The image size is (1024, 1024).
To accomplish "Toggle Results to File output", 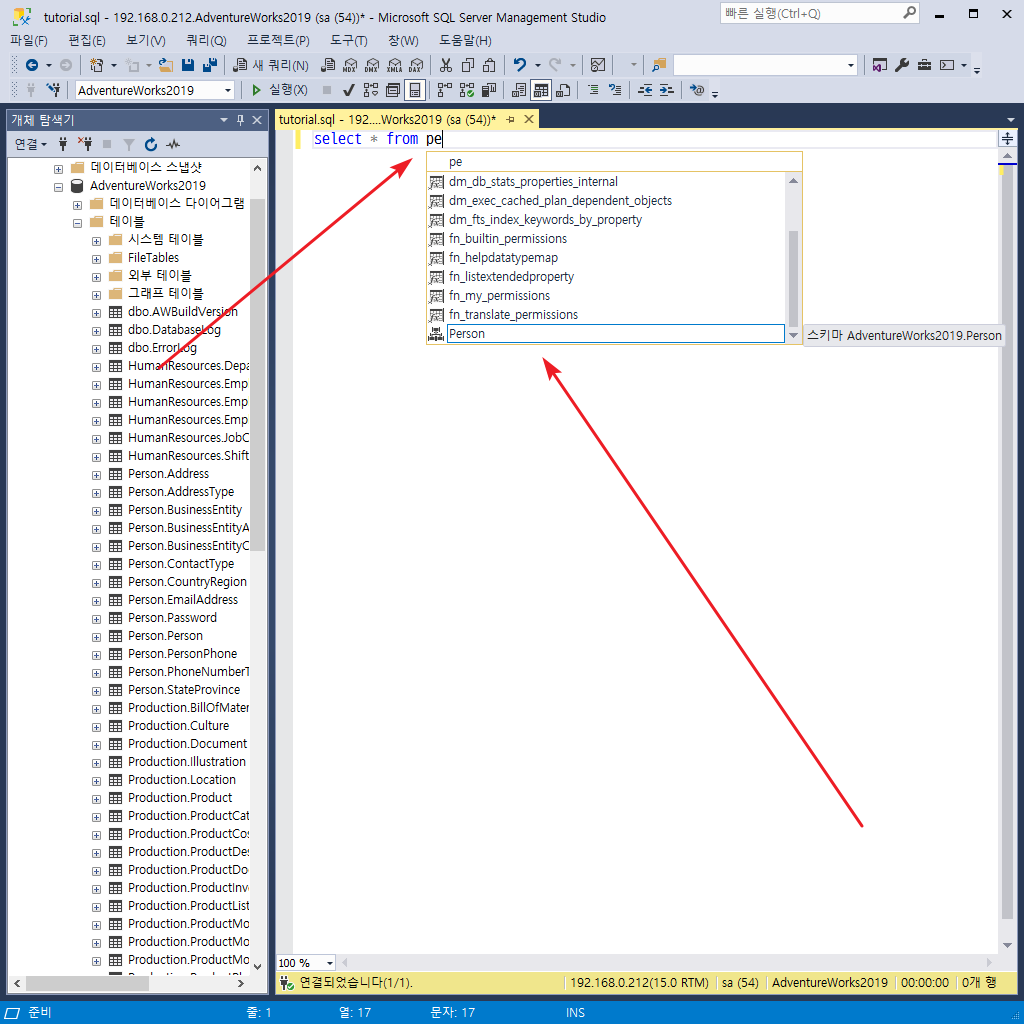I will [x=563, y=90].
